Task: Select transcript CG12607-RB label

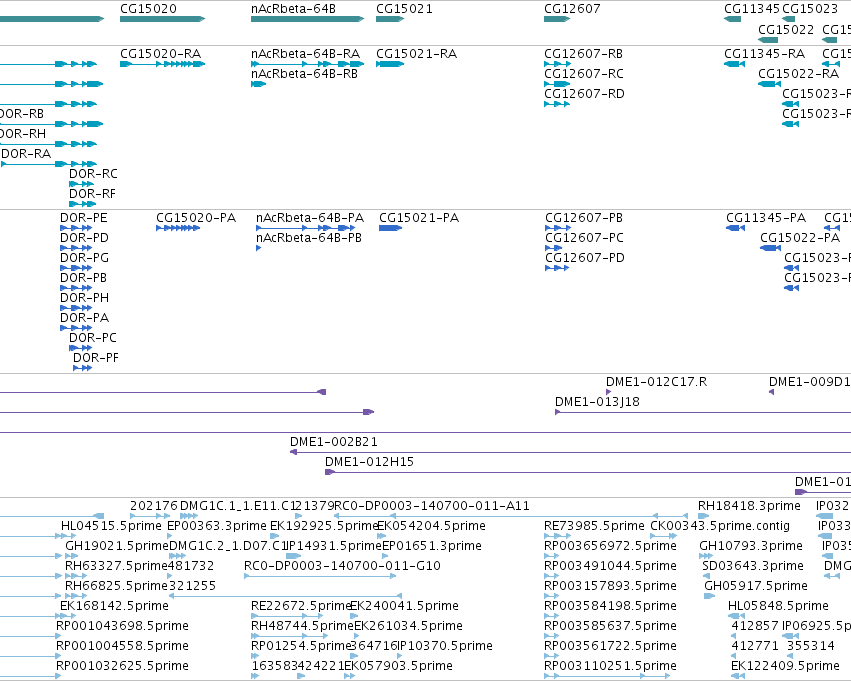Action: click(583, 54)
